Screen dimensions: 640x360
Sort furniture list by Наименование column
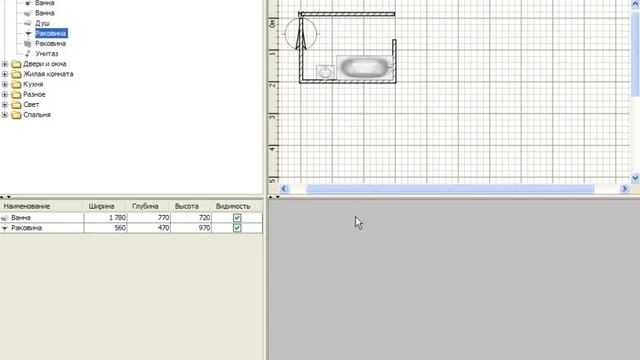point(42,206)
